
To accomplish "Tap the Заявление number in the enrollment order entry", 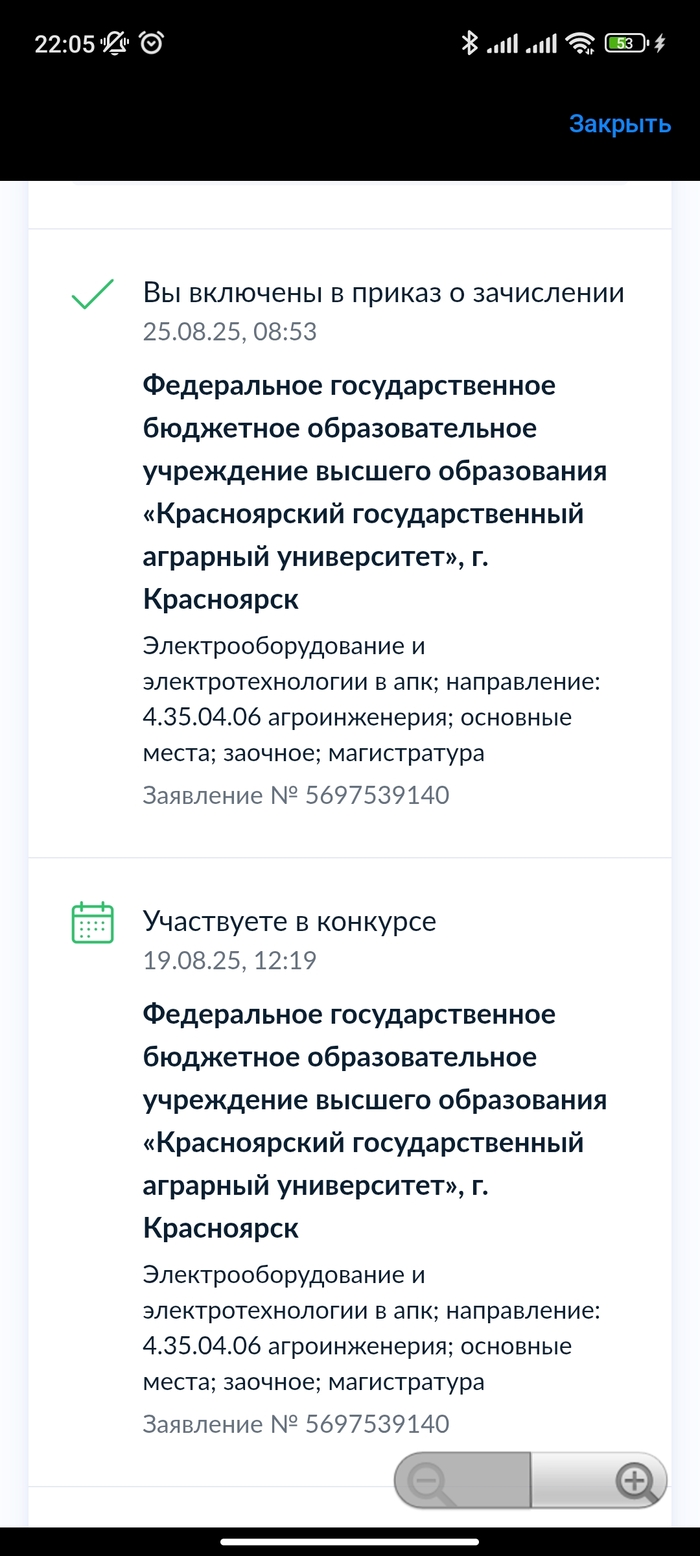I will pyautogui.click(x=296, y=796).
